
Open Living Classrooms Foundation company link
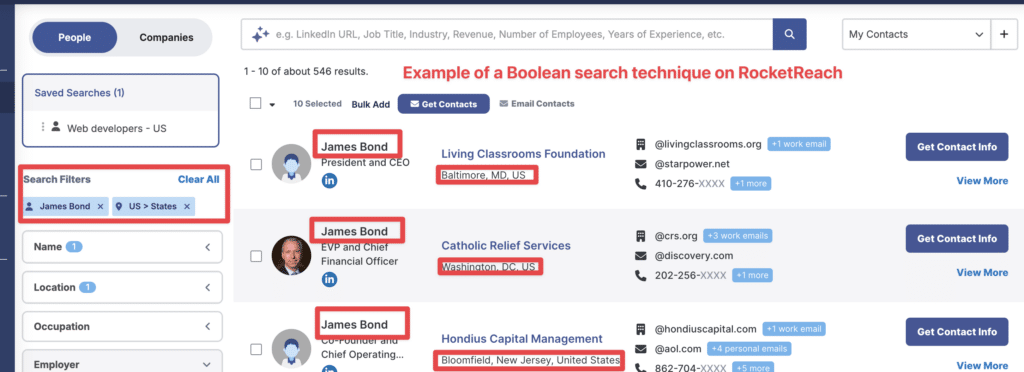pos(523,154)
